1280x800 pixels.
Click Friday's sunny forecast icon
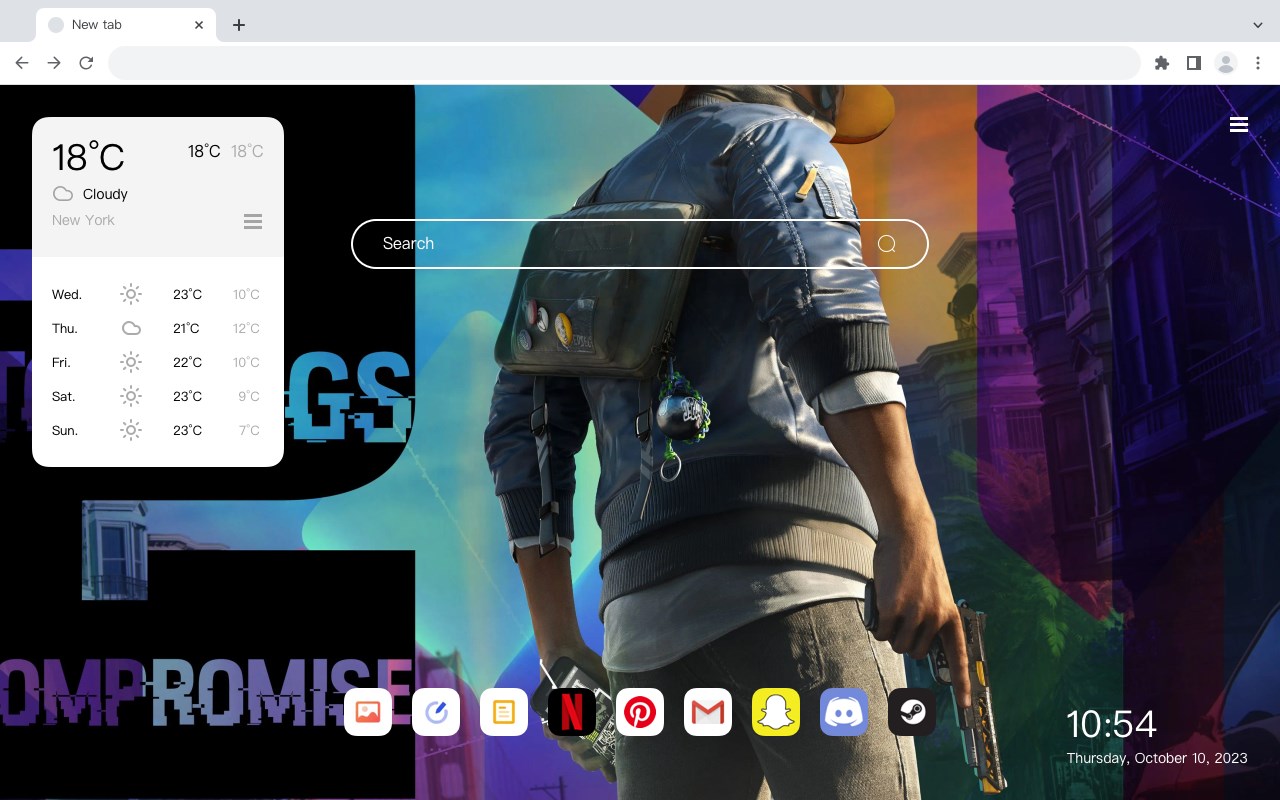[131, 362]
